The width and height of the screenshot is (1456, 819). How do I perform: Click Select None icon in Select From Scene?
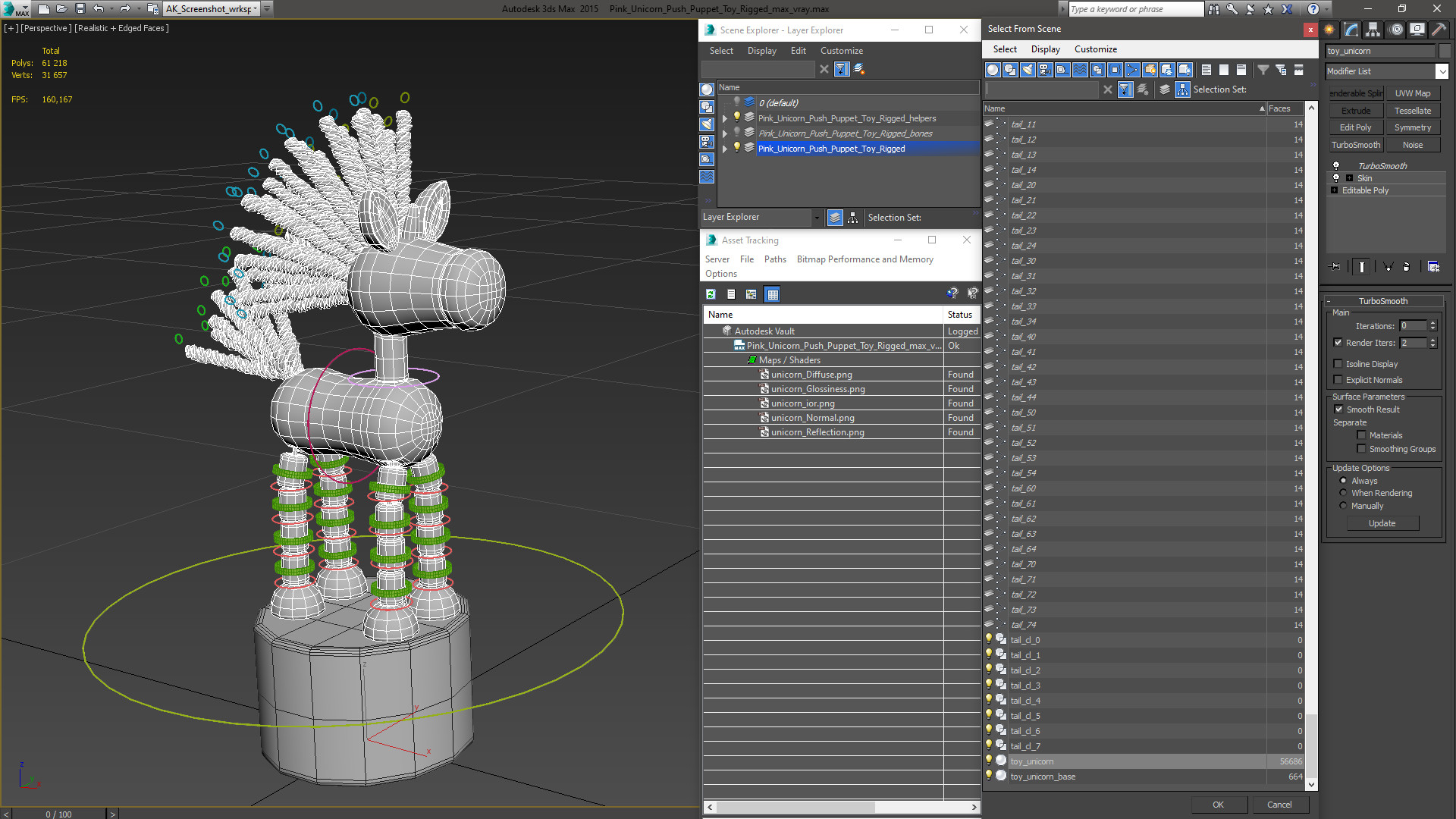tap(1224, 70)
